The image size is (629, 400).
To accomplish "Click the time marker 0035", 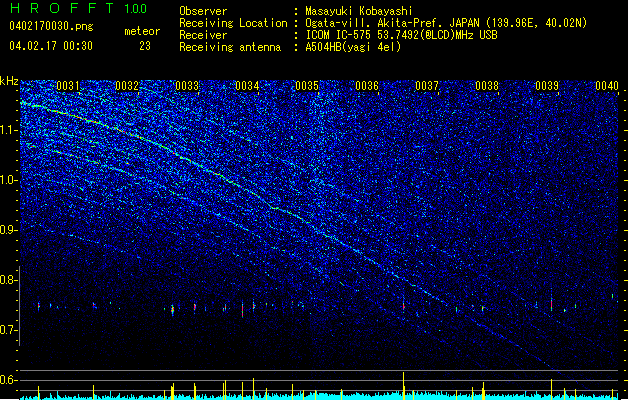I will pos(307,86).
